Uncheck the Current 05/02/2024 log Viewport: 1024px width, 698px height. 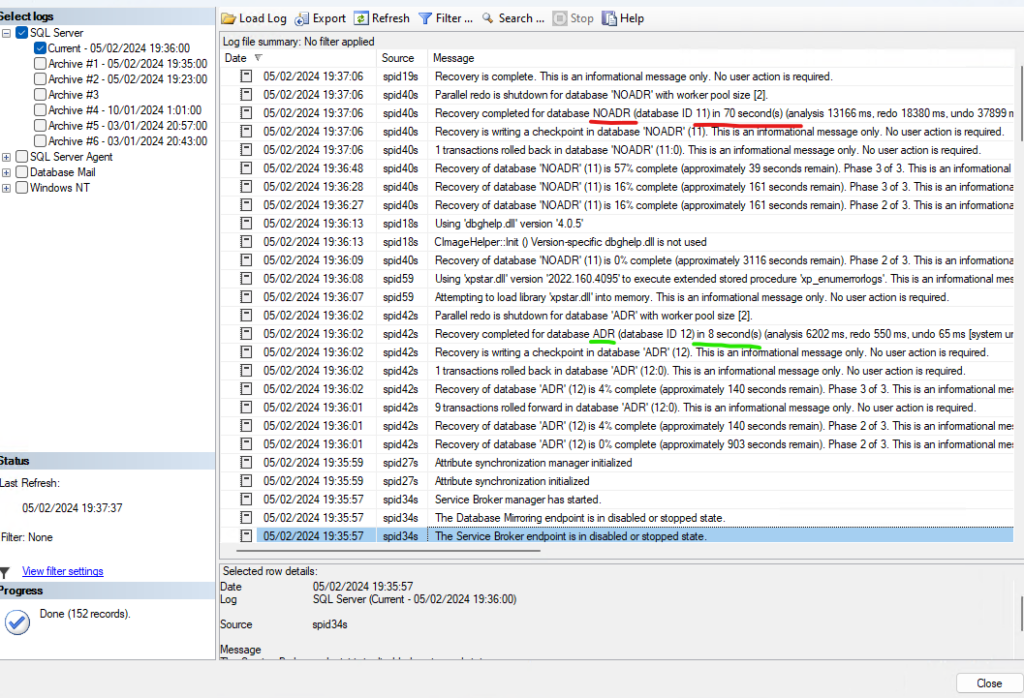[38, 48]
